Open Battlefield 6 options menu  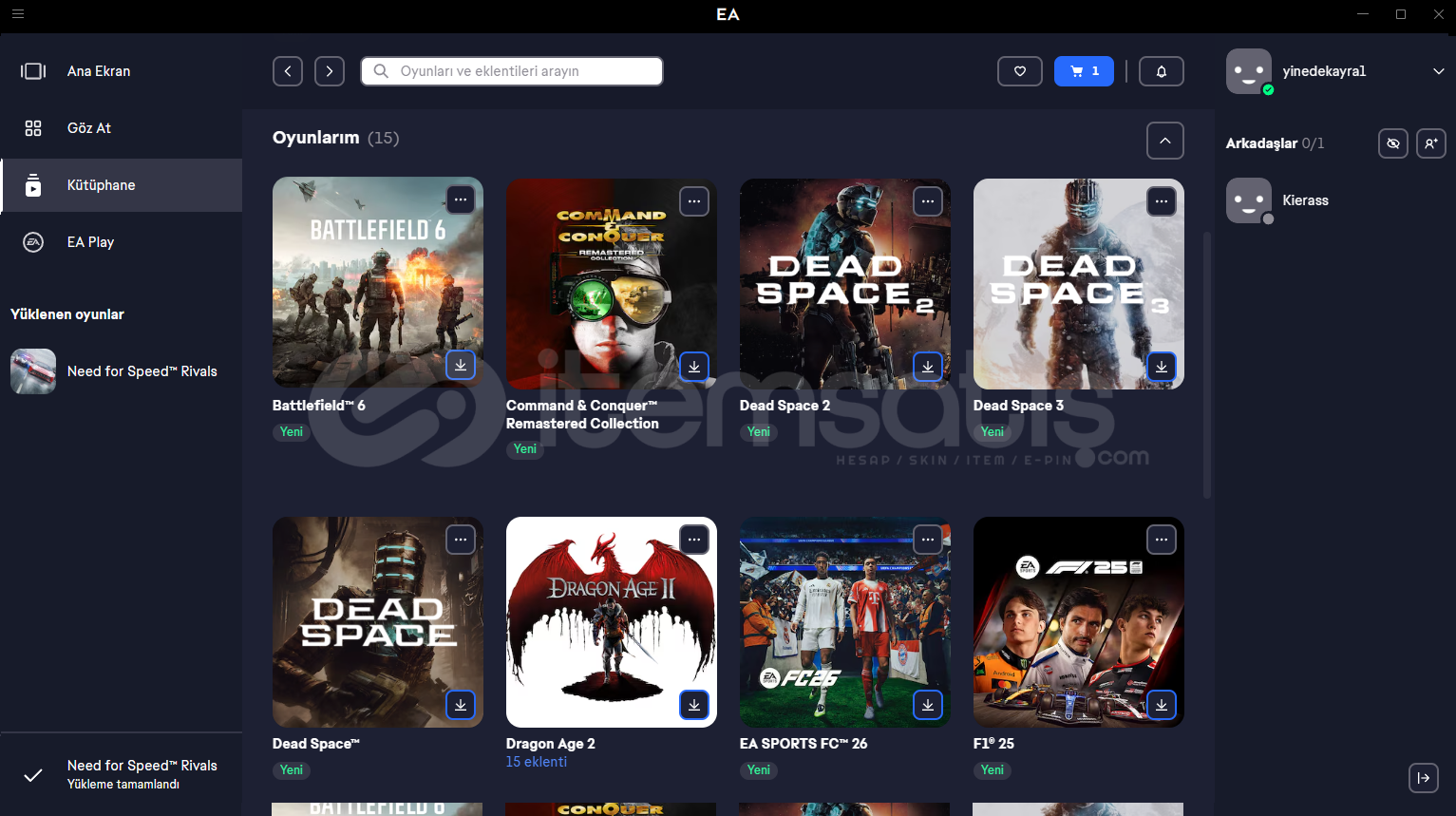coord(461,200)
